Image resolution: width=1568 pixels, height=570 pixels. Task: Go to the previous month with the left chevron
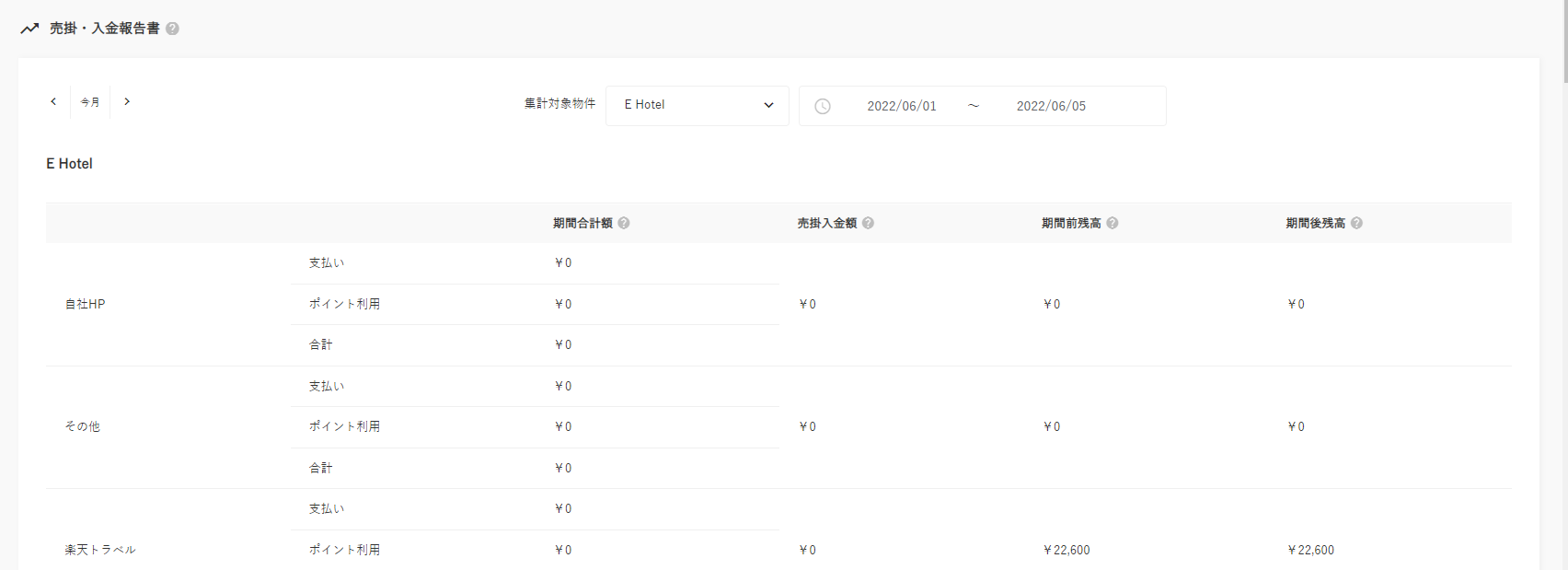[x=53, y=101]
